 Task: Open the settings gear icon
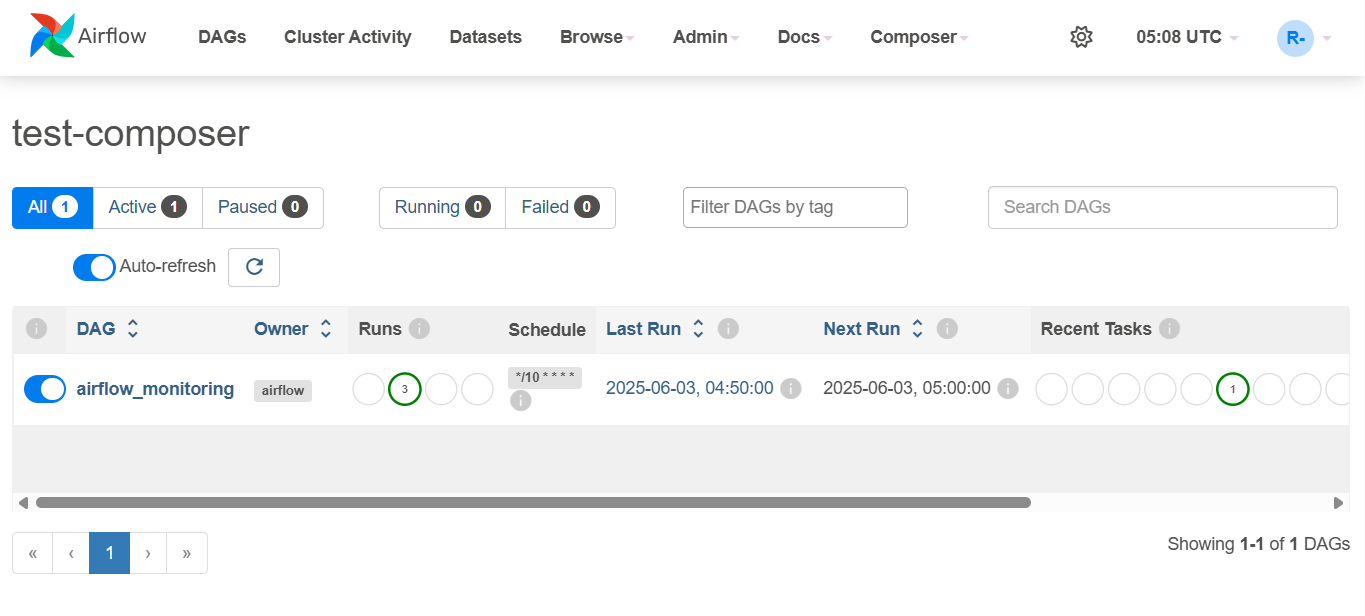click(x=1081, y=37)
